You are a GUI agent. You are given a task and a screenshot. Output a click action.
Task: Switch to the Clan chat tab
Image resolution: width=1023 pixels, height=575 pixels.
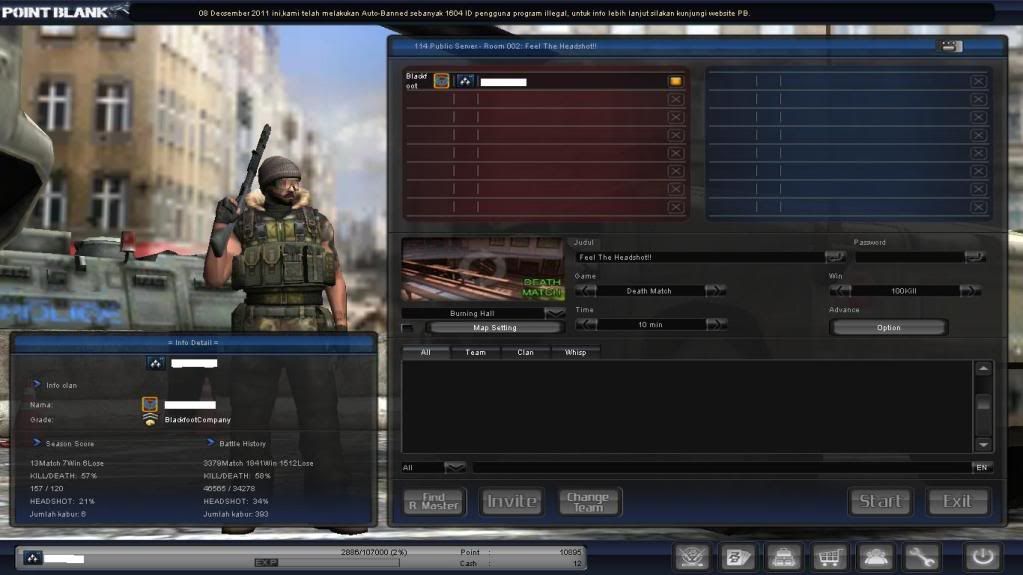(525, 352)
